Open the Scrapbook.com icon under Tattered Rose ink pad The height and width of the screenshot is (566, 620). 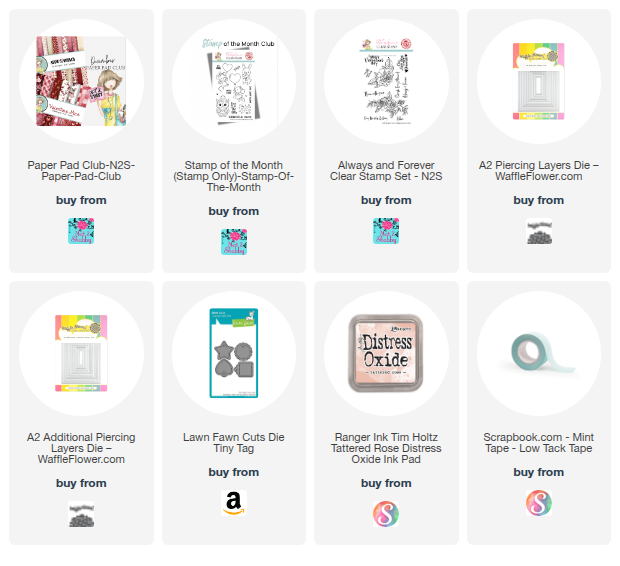pos(386,514)
